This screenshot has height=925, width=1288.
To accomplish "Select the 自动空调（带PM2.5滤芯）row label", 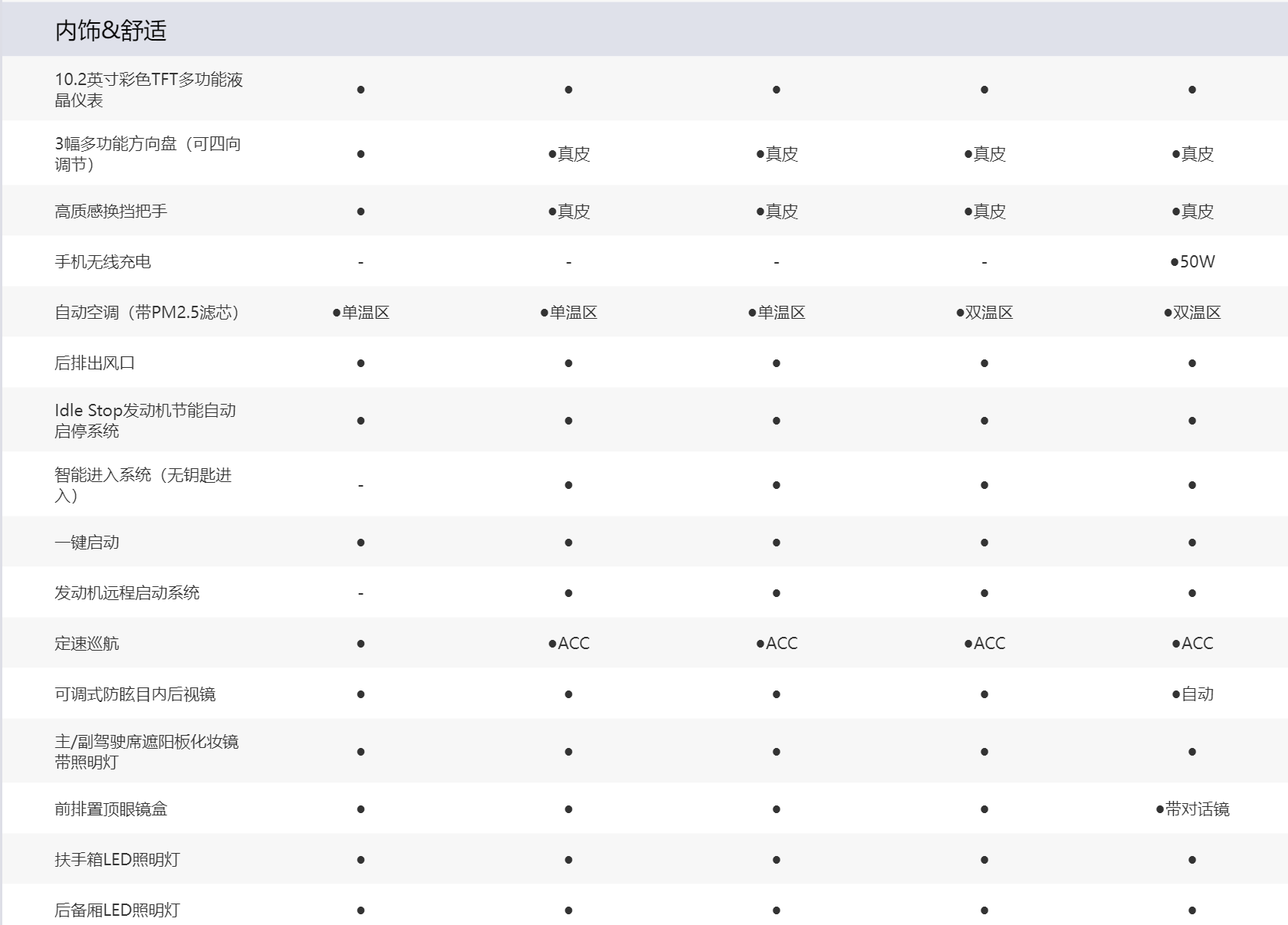I will (x=146, y=313).
